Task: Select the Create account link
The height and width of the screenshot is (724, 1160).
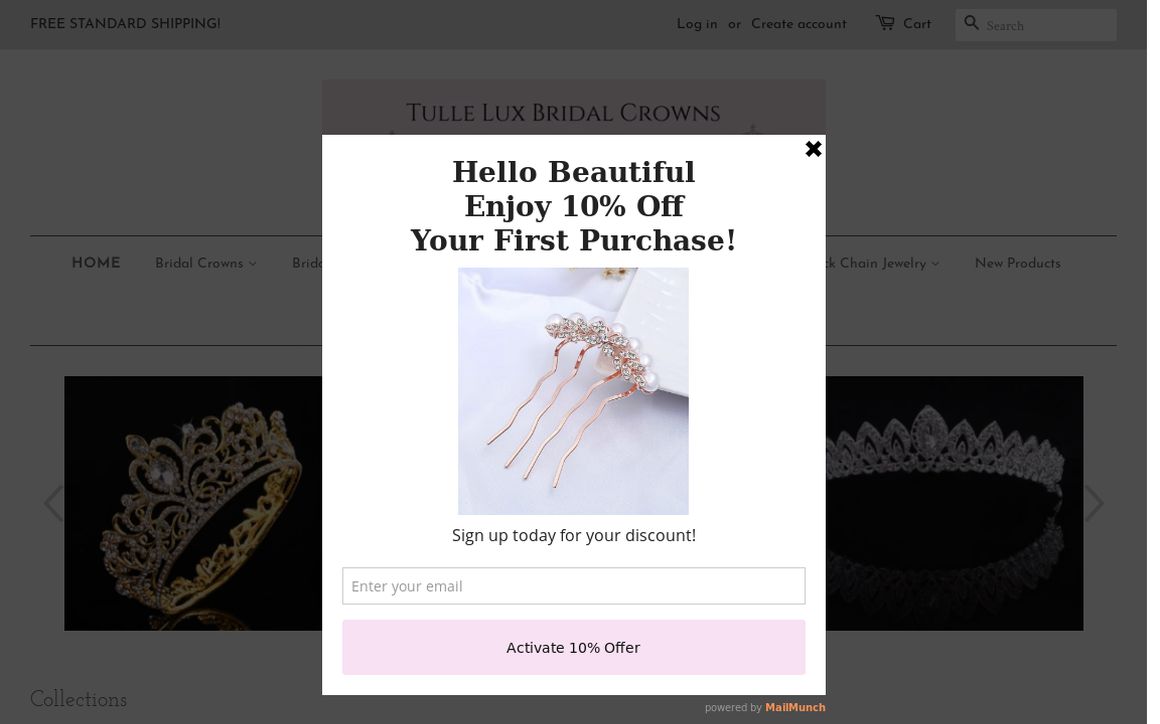Action: (x=798, y=24)
